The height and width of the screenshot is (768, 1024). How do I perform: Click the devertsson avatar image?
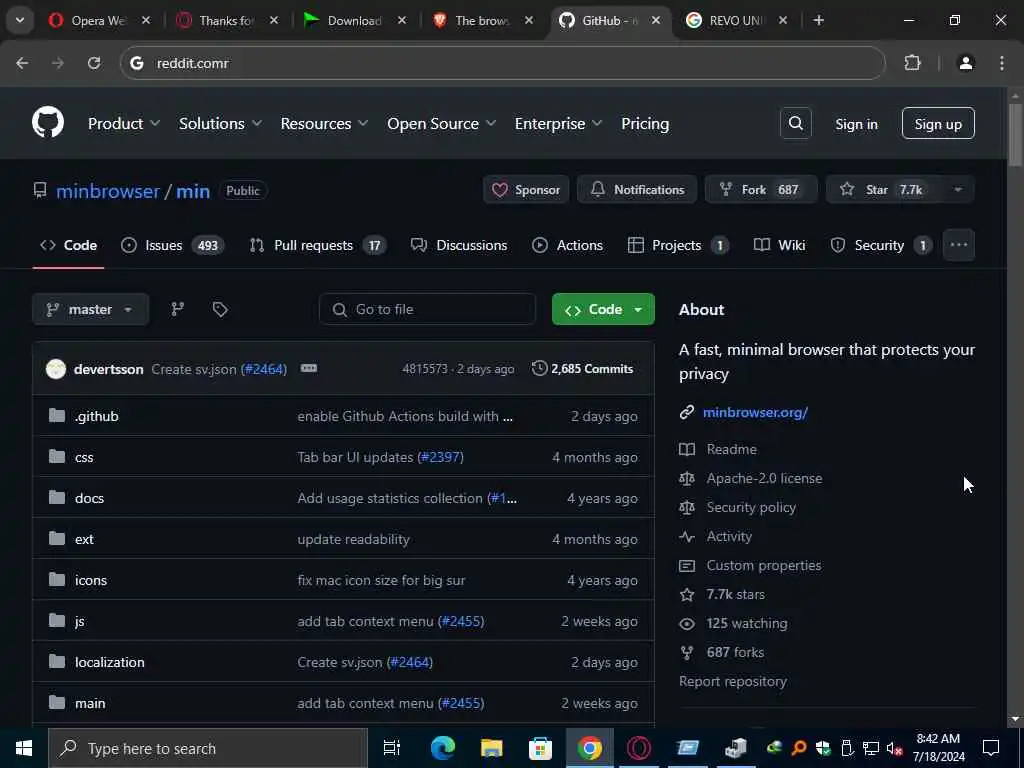(56, 369)
